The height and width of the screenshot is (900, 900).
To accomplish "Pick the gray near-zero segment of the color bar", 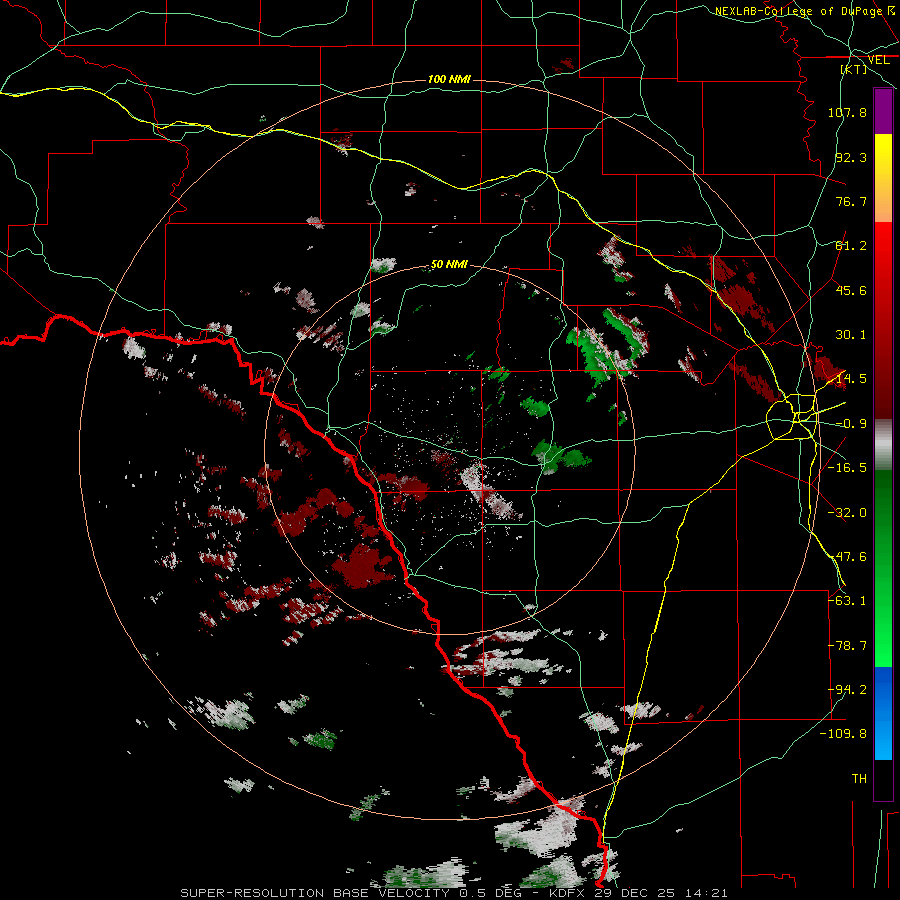I will (883, 444).
